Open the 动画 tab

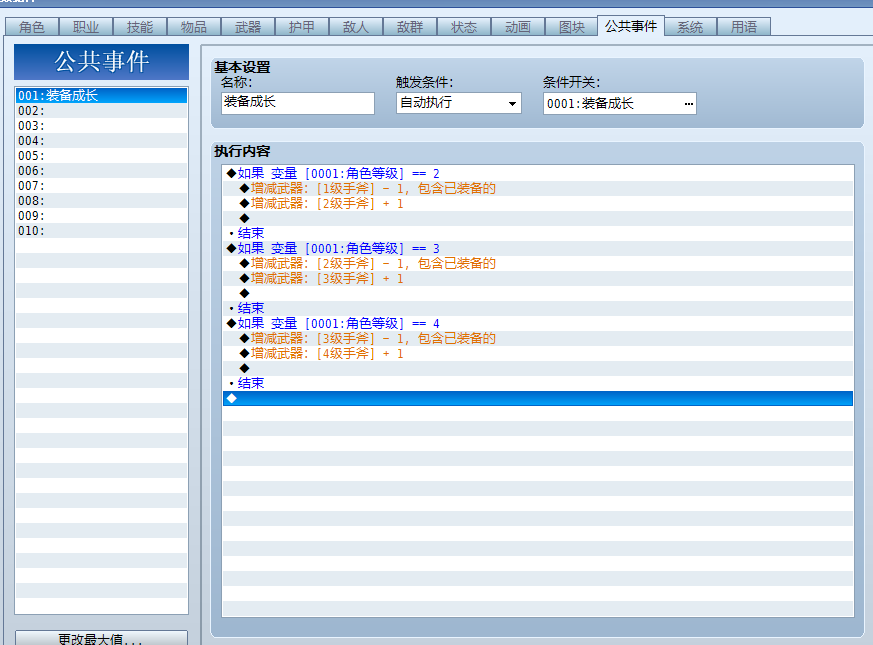pyautogui.click(x=518, y=27)
